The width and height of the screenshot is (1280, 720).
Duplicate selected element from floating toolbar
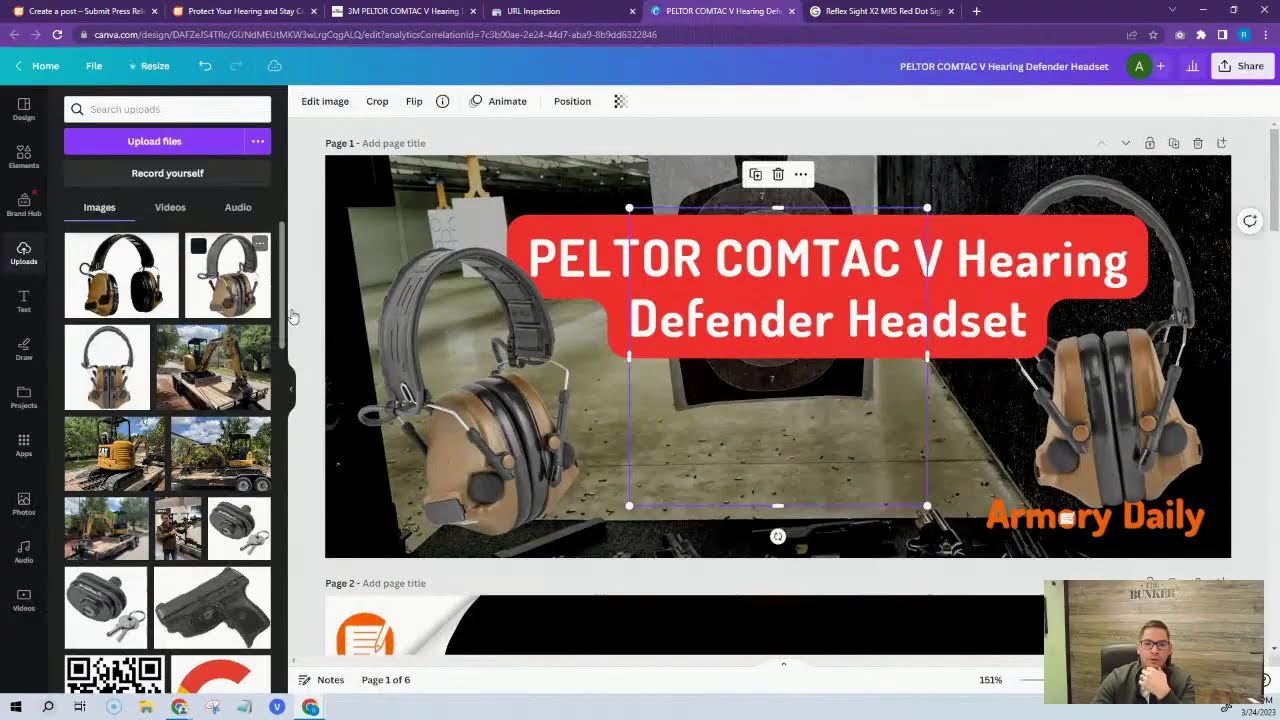click(x=755, y=174)
